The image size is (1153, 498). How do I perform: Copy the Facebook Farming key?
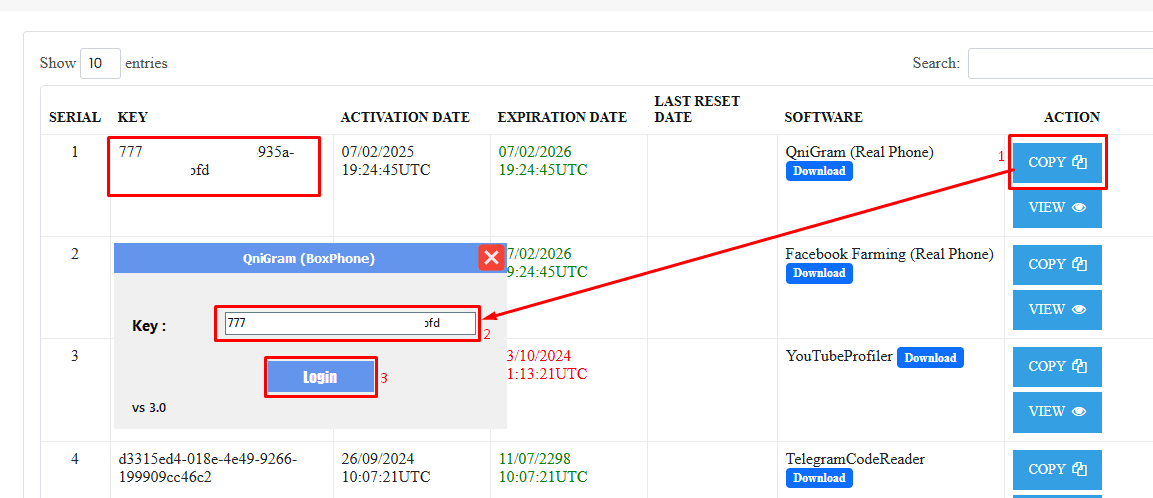[1057, 265]
